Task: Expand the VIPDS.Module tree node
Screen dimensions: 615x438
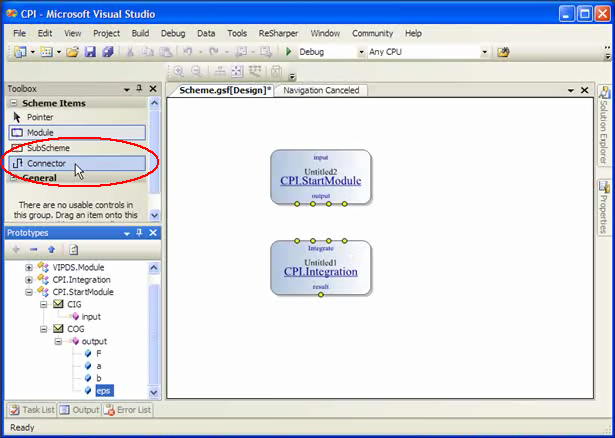Action: pyautogui.click(x=29, y=268)
